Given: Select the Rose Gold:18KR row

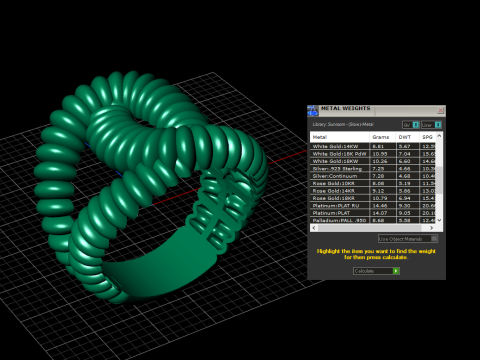Looking at the screenshot, I should pyautogui.click(x=373, y=198).
